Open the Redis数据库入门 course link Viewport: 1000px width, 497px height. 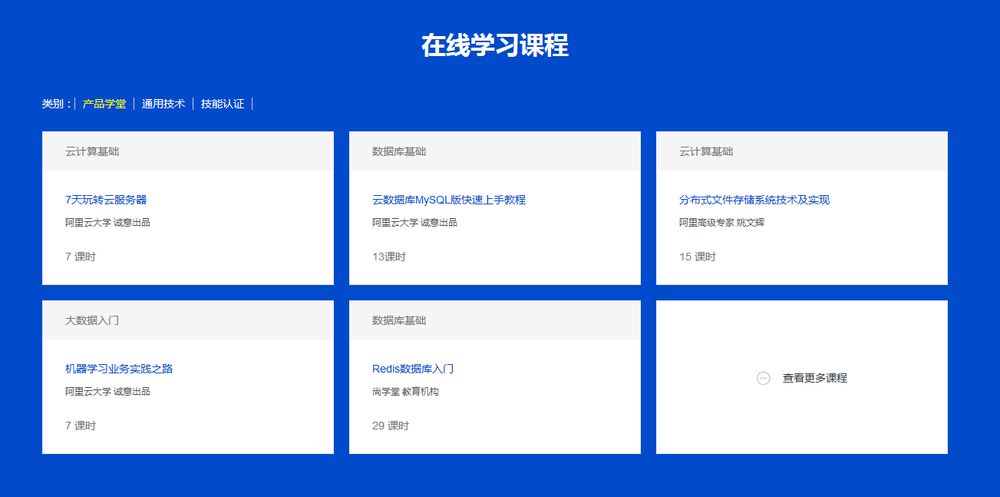point(413,369)
